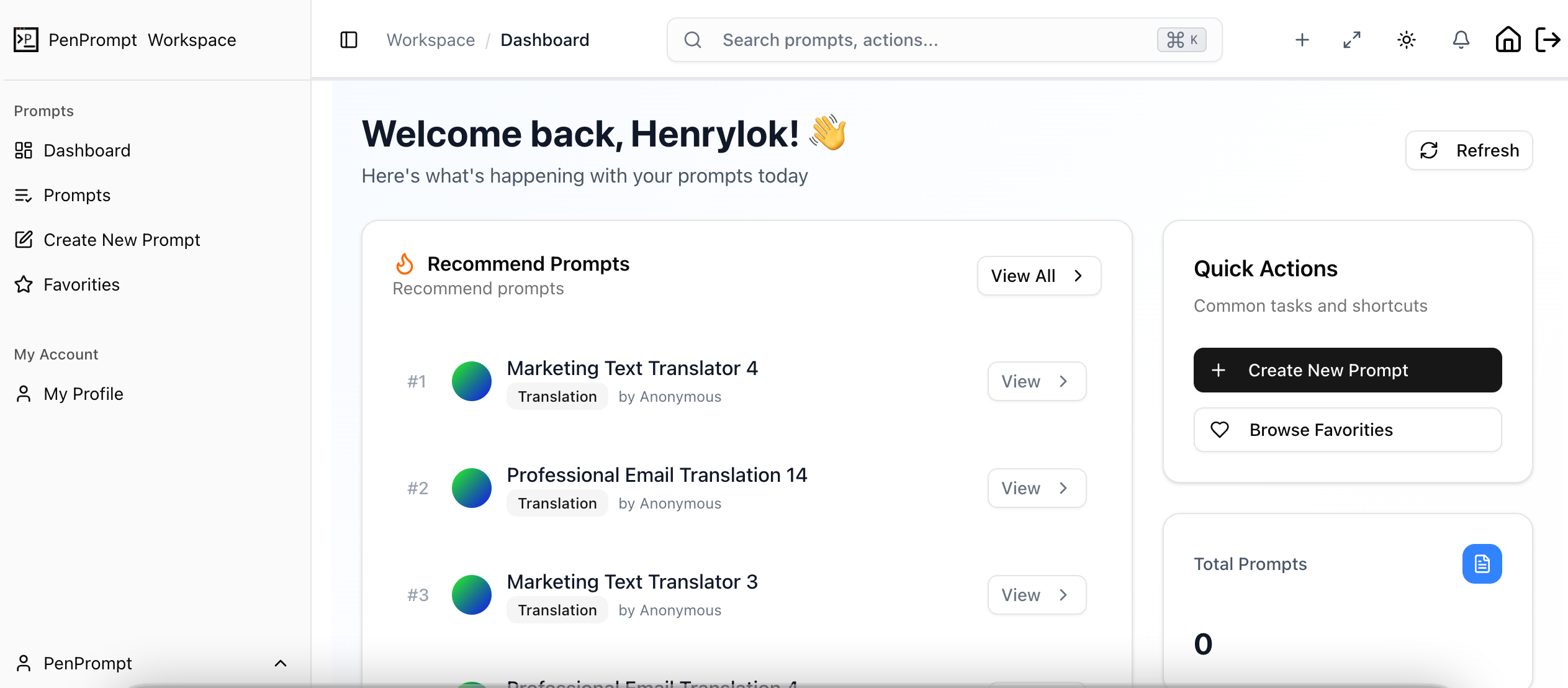The image size is (1568, 688).
Task: Click Translation tag under Marketing Text Translator 3
Action: pos(557,610)
